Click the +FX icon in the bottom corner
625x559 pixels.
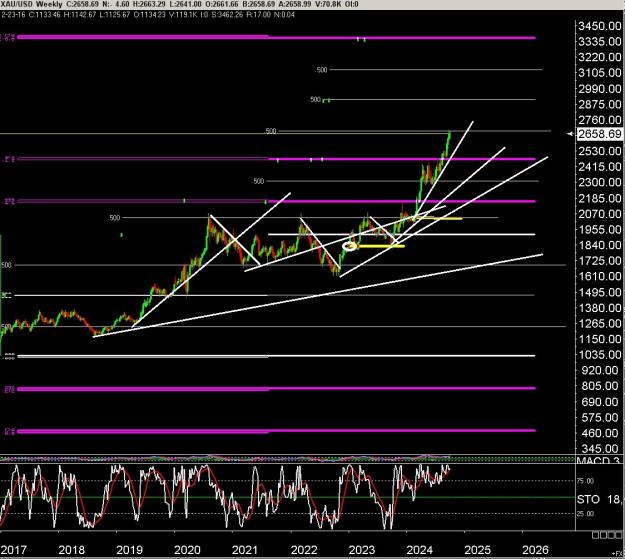coord(618,553)
